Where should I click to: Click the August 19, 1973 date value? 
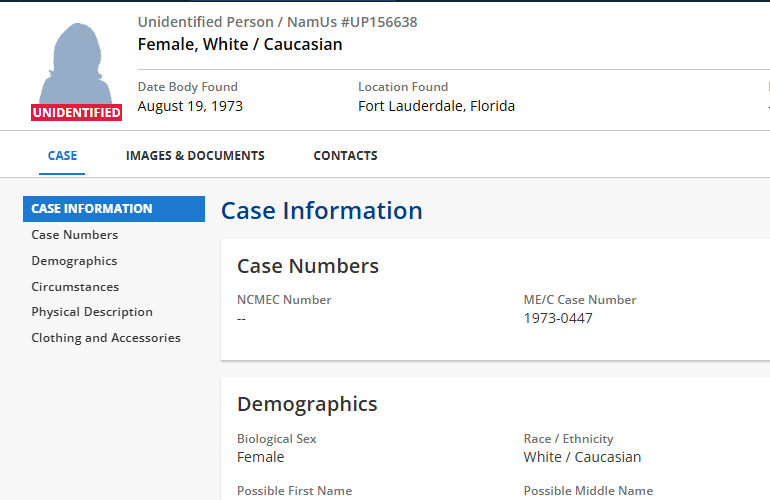(x=190, y=106)
